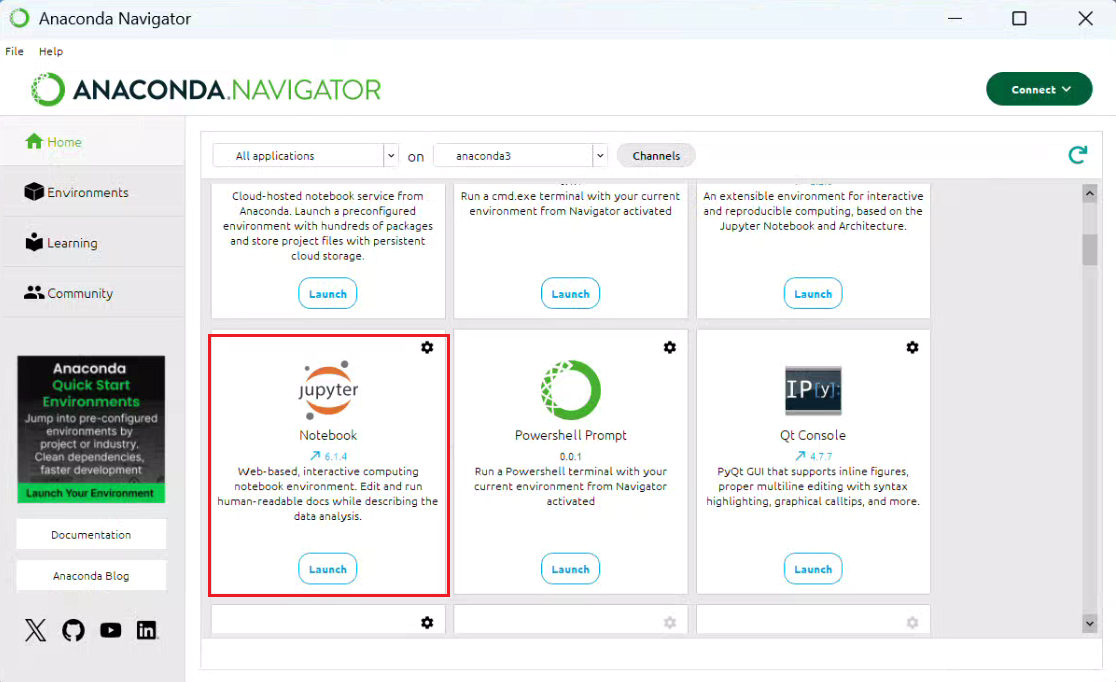The image size is (1116, 682).
Task: Open the Help menu
Action: point(51,51)
